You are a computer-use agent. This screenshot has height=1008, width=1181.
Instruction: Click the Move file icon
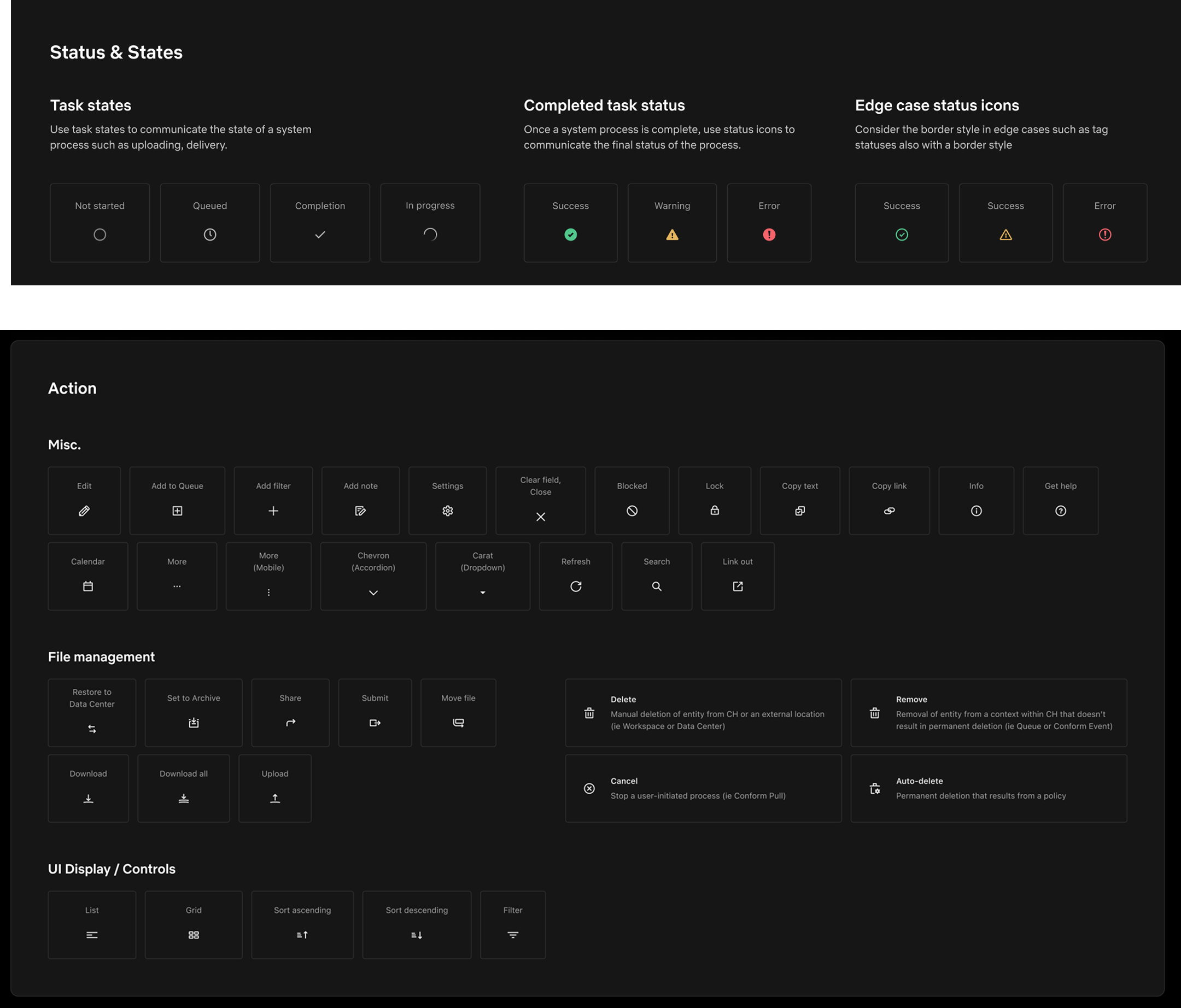click(458, 723)
